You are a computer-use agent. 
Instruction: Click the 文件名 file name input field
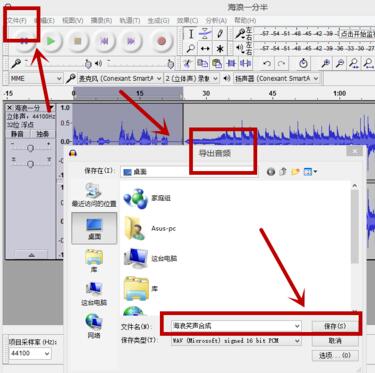[x=236, y=326]
